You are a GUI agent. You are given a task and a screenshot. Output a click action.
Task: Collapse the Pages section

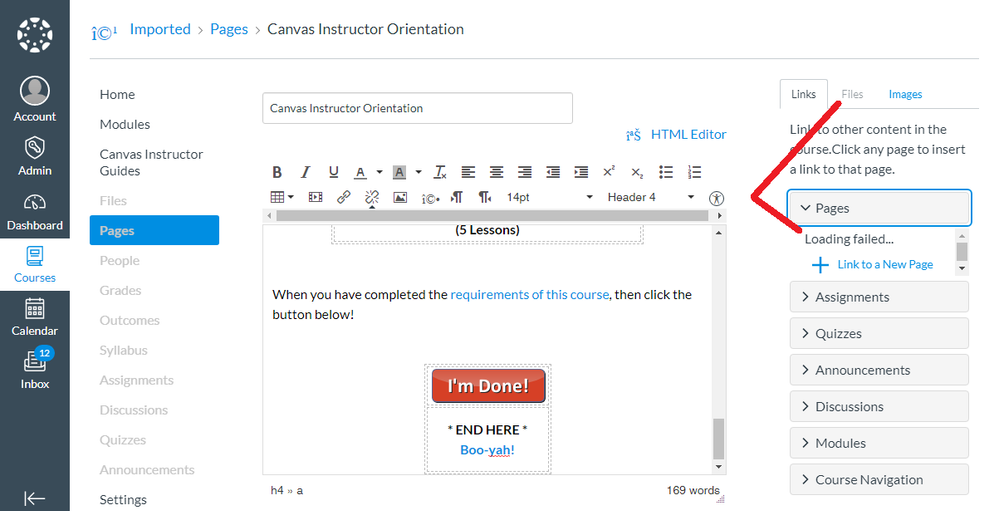(x=879, y=208)
